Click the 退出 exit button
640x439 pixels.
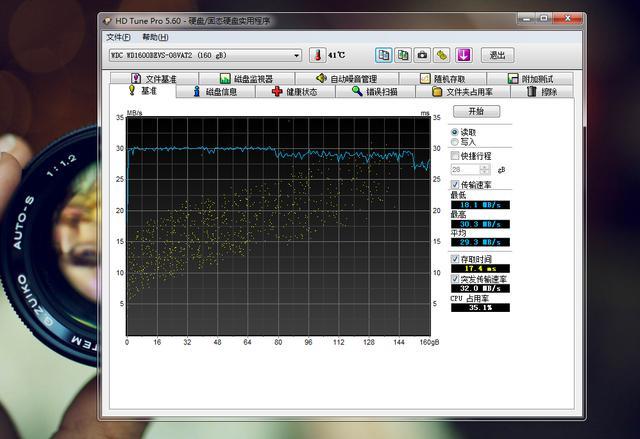pos(497,55)
